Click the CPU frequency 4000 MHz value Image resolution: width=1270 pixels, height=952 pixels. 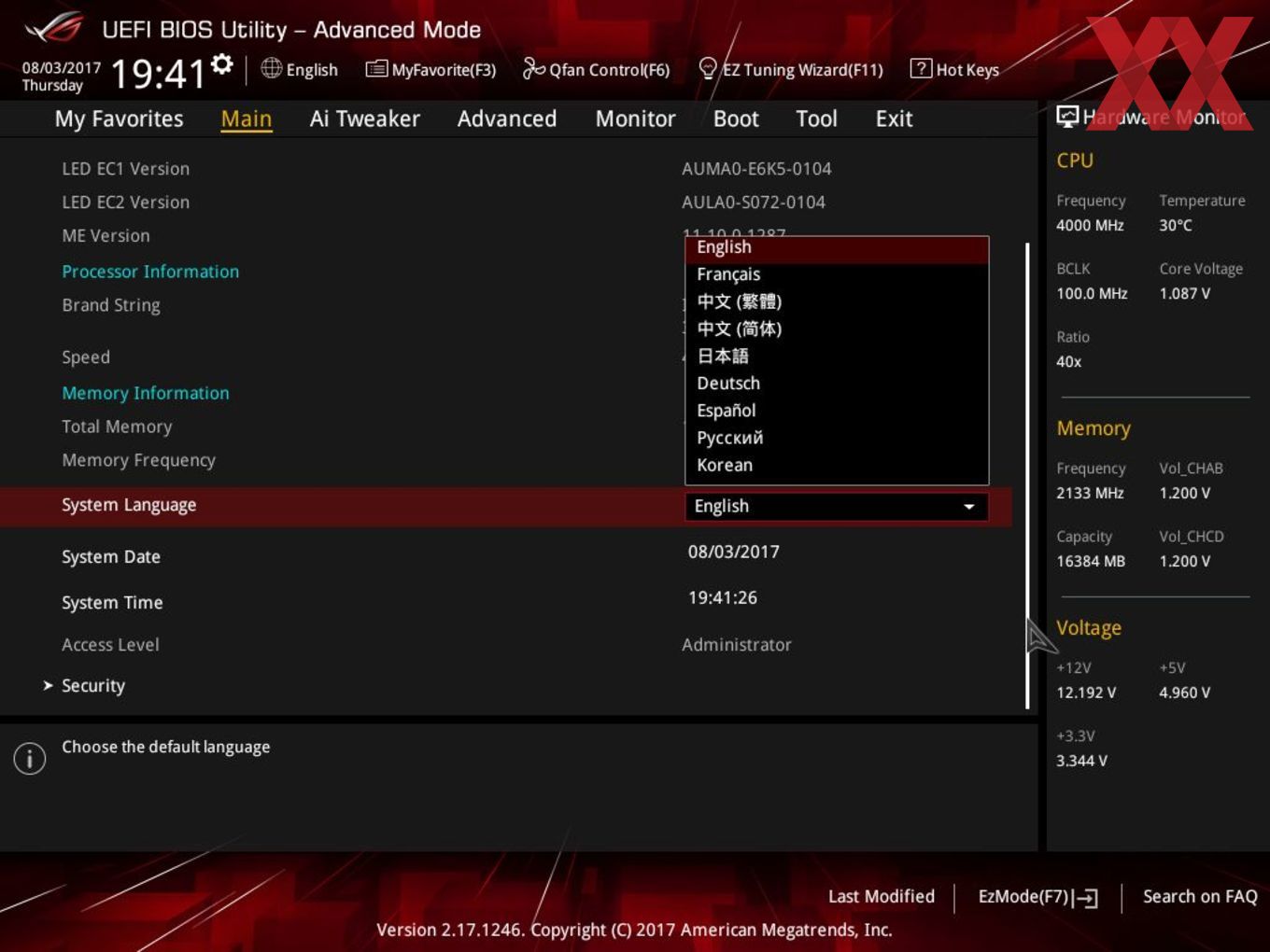pos(1090,225)
